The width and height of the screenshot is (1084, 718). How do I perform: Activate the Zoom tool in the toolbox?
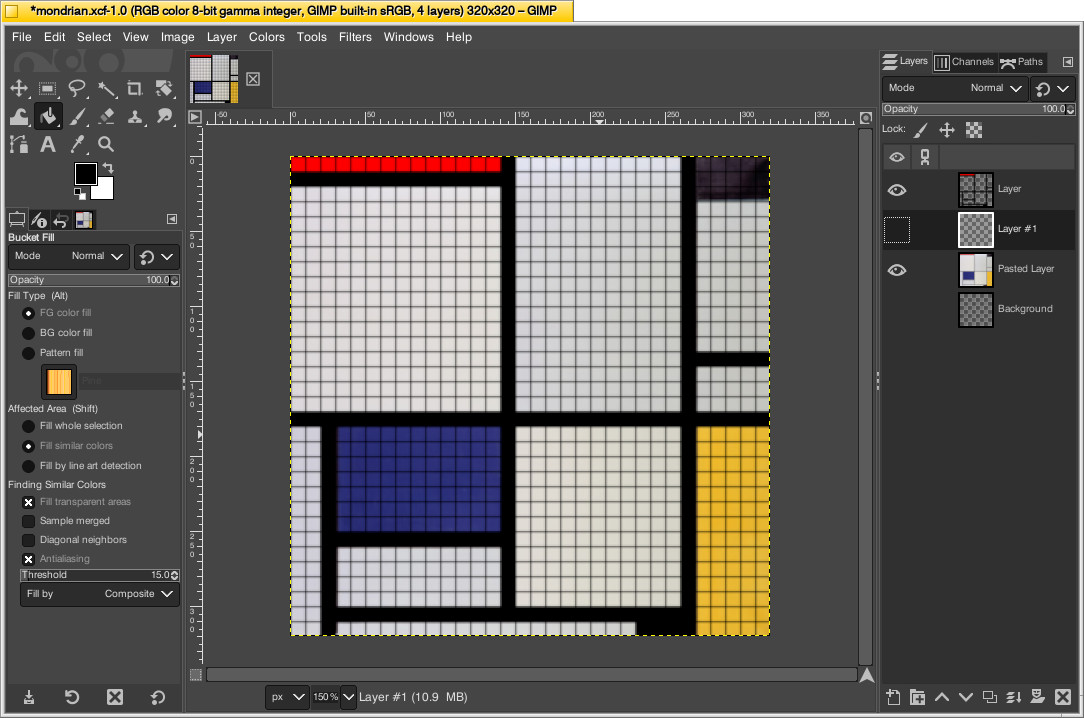(x=106, y=144)
